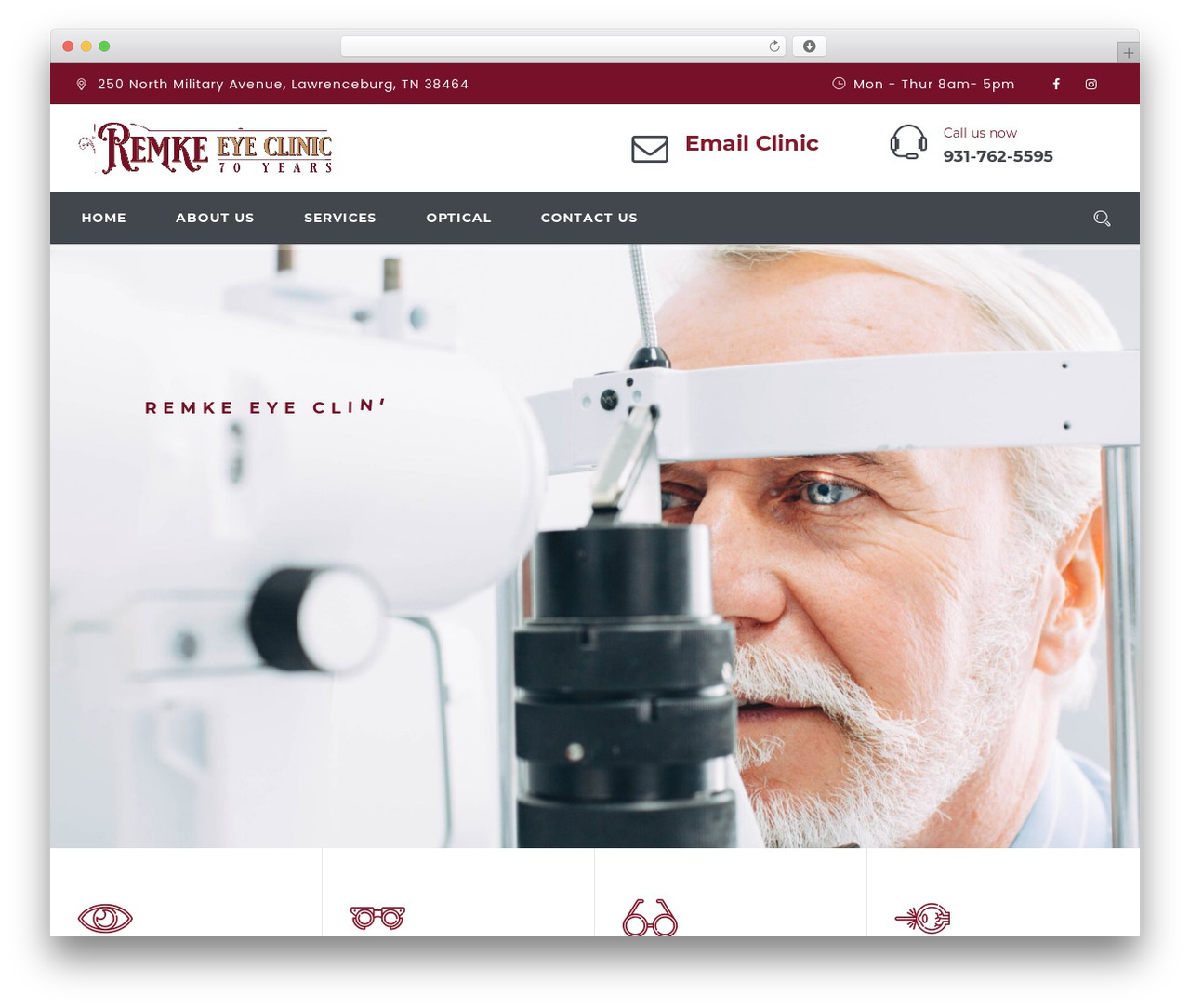Image resolution: width=1190 pixels, height=1008 pixels.
Task: Click the envelope icon beside Email Clinic
Action: pyautogui.click(x=650, y=149)
